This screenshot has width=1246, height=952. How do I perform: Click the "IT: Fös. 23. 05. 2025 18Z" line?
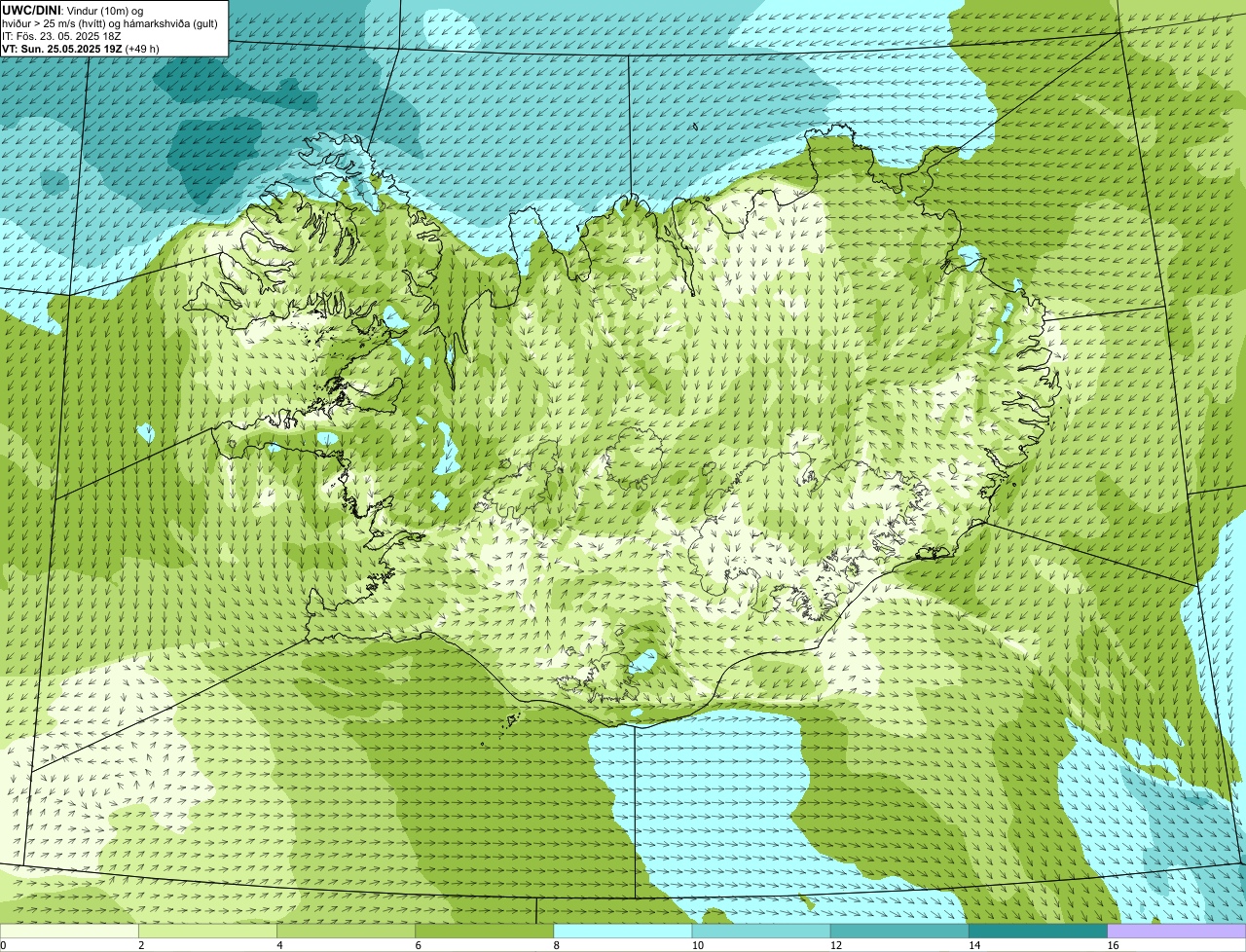point(62,36)
